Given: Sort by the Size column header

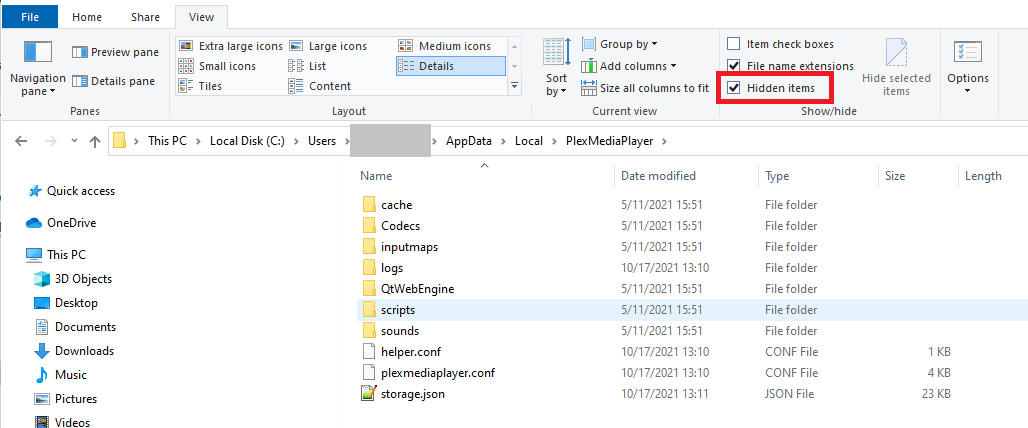Looking at the screenshot, I should point(895,176).
